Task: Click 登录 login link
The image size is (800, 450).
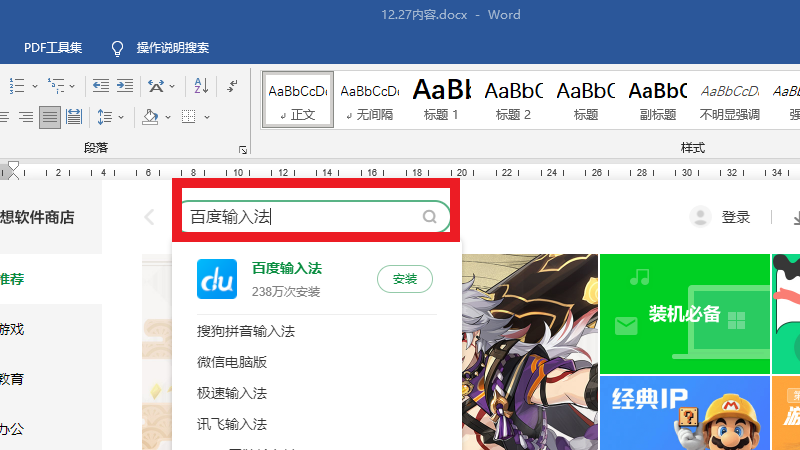Action: pos(735,217)
